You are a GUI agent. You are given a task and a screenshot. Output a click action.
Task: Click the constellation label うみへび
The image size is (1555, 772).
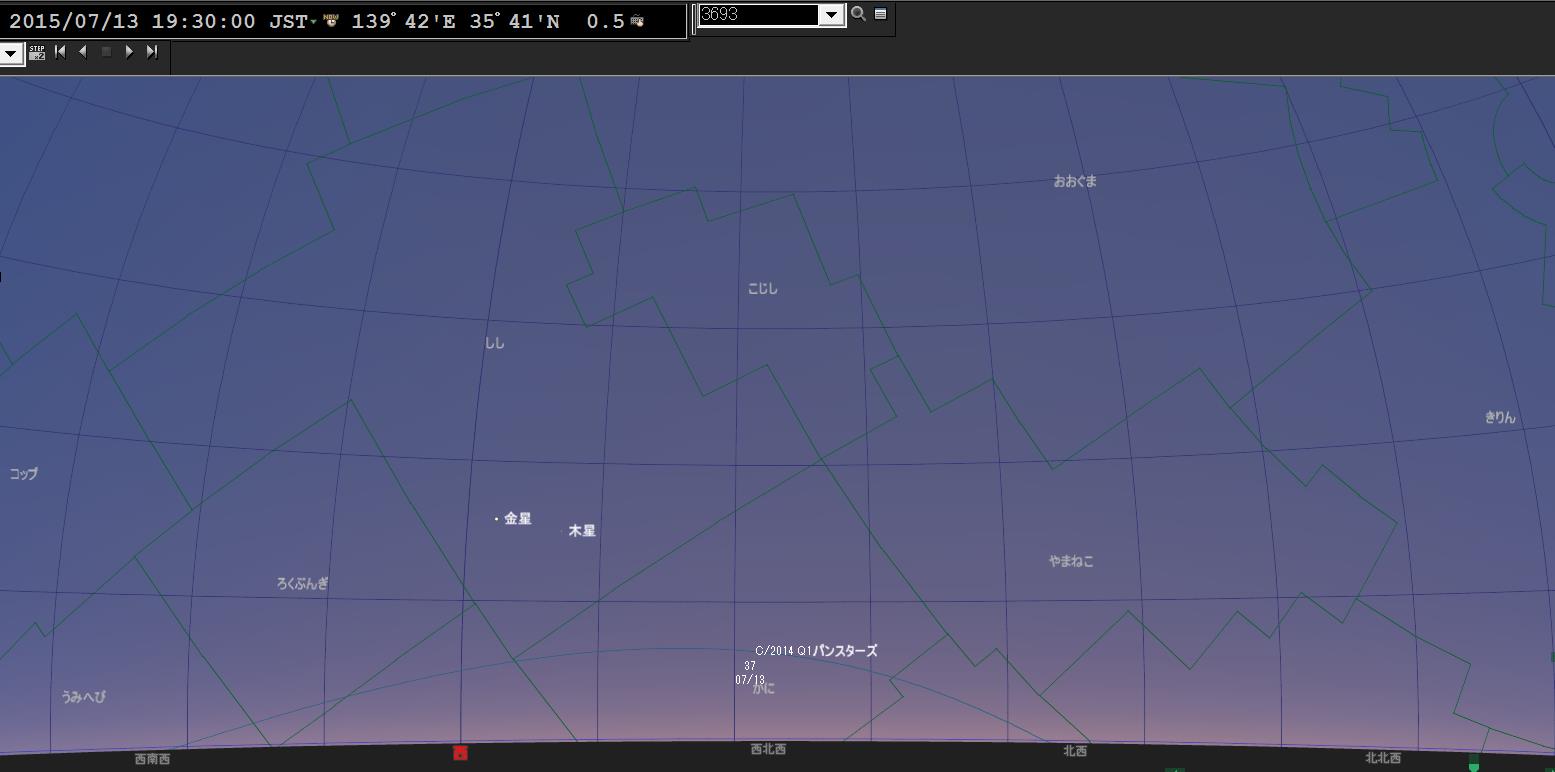click(x=83, y=696)
